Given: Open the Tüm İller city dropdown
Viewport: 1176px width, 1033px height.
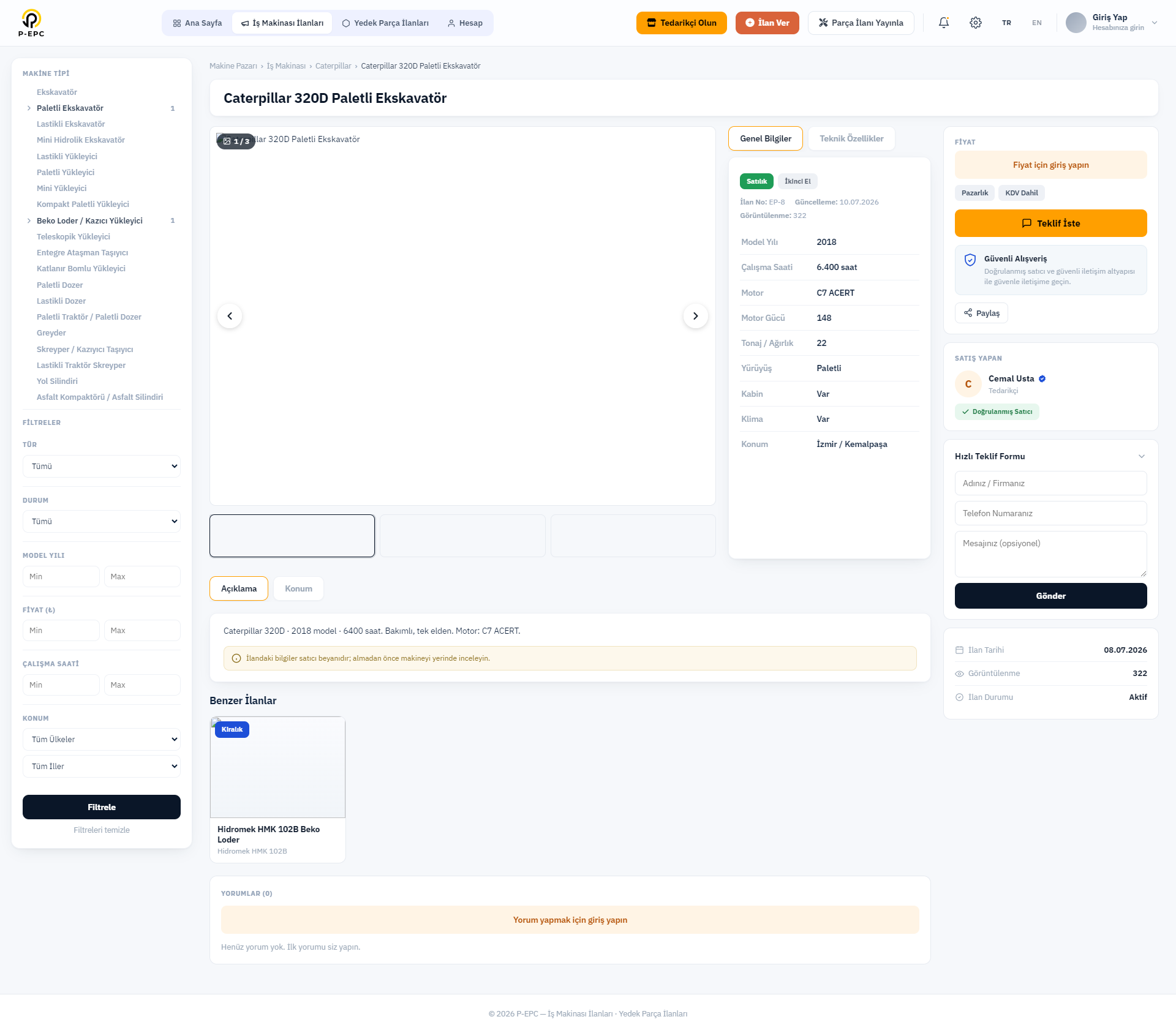Looking at the screenshot, I should 102,766.
